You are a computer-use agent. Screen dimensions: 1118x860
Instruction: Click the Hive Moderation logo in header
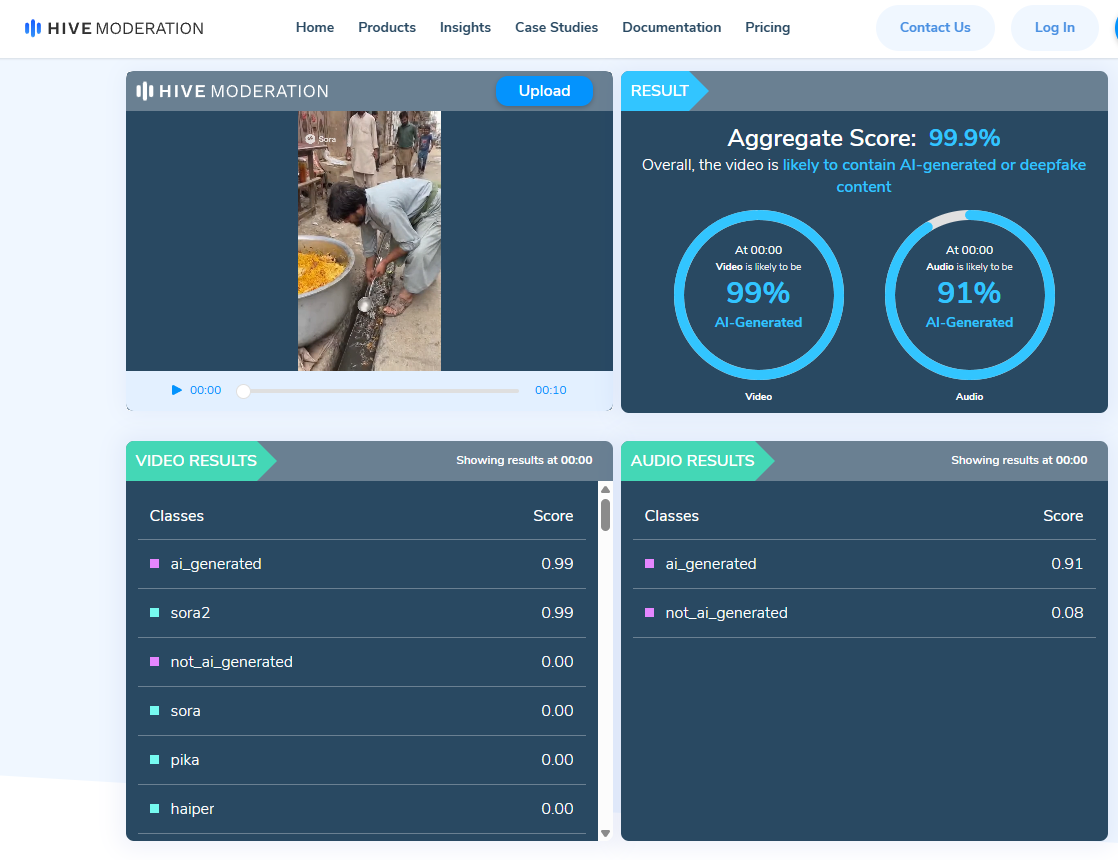point(114,28)
